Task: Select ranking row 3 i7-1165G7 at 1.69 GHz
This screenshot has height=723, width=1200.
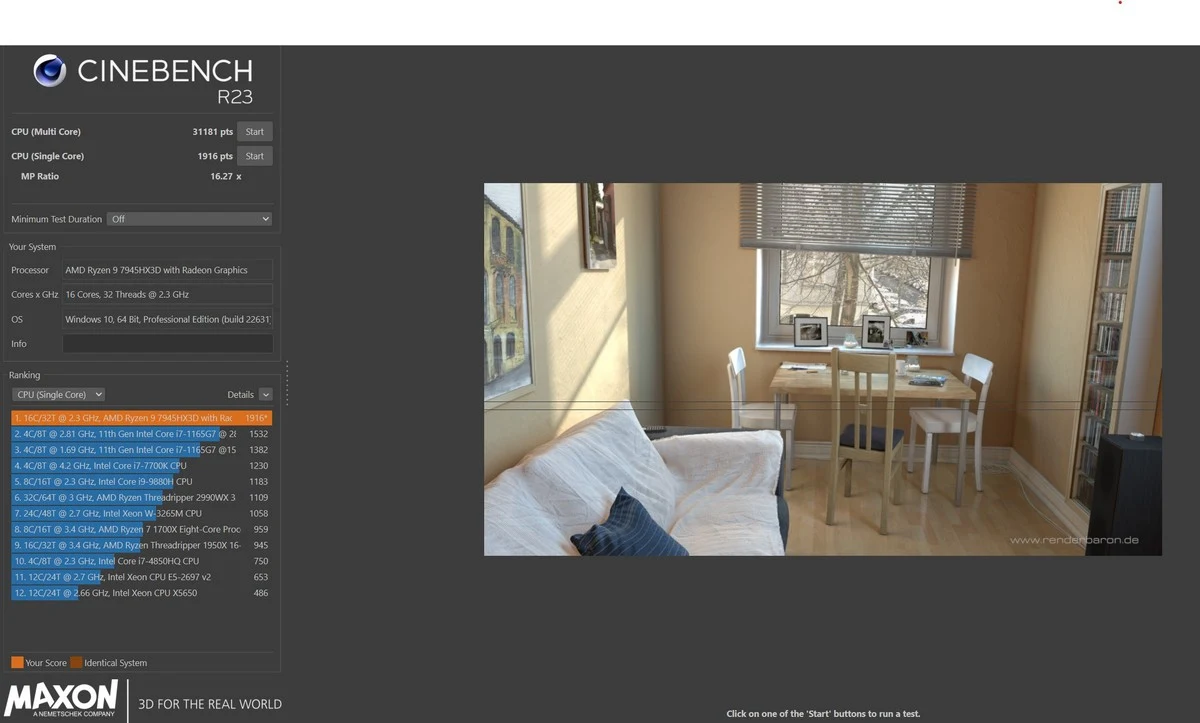Action: (x=142, y=450)
